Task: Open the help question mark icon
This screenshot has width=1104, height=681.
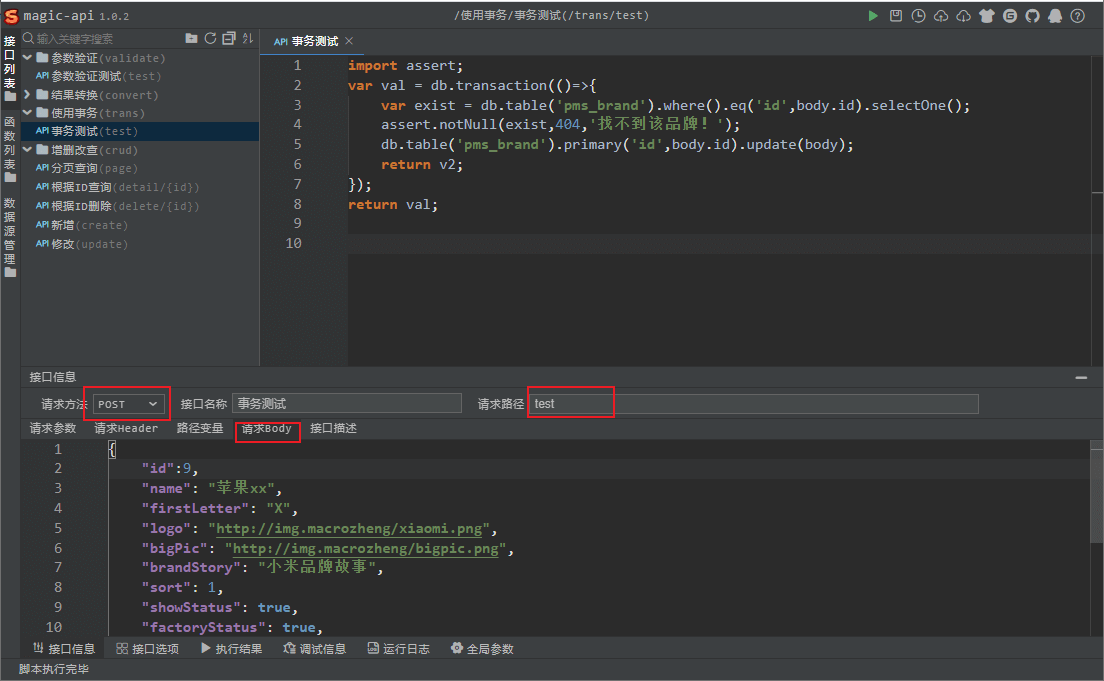Action: click(x=1077, y=15)
